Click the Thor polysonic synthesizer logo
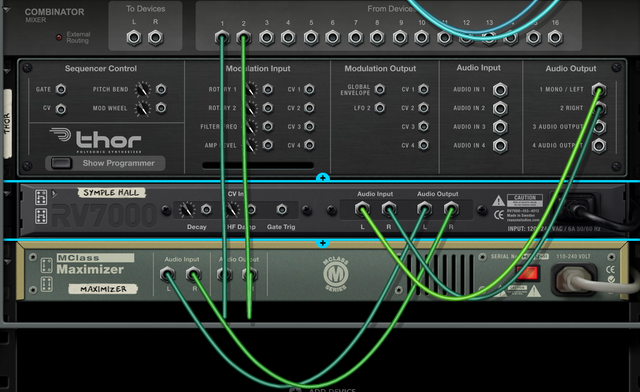 96,140
